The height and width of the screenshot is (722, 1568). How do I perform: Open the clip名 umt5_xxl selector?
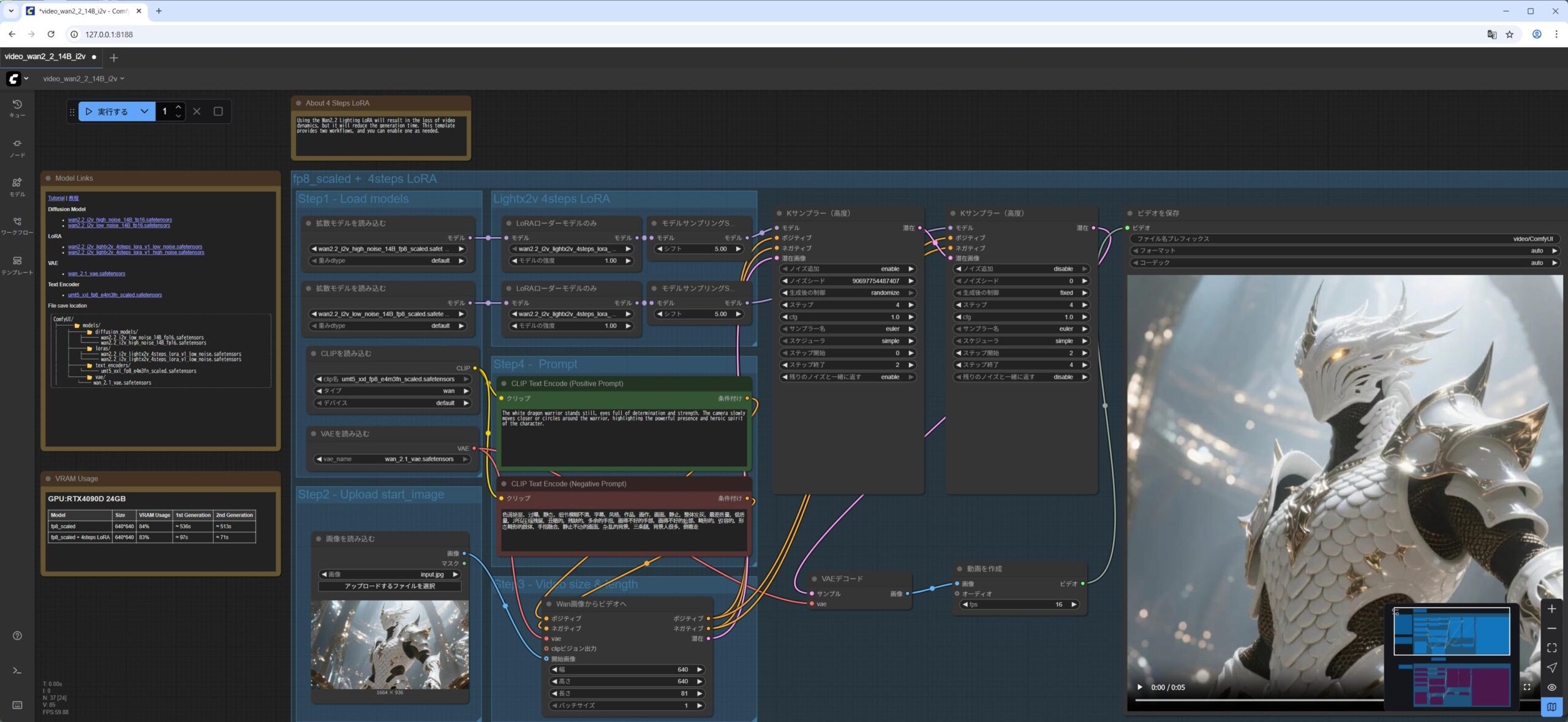392,379
